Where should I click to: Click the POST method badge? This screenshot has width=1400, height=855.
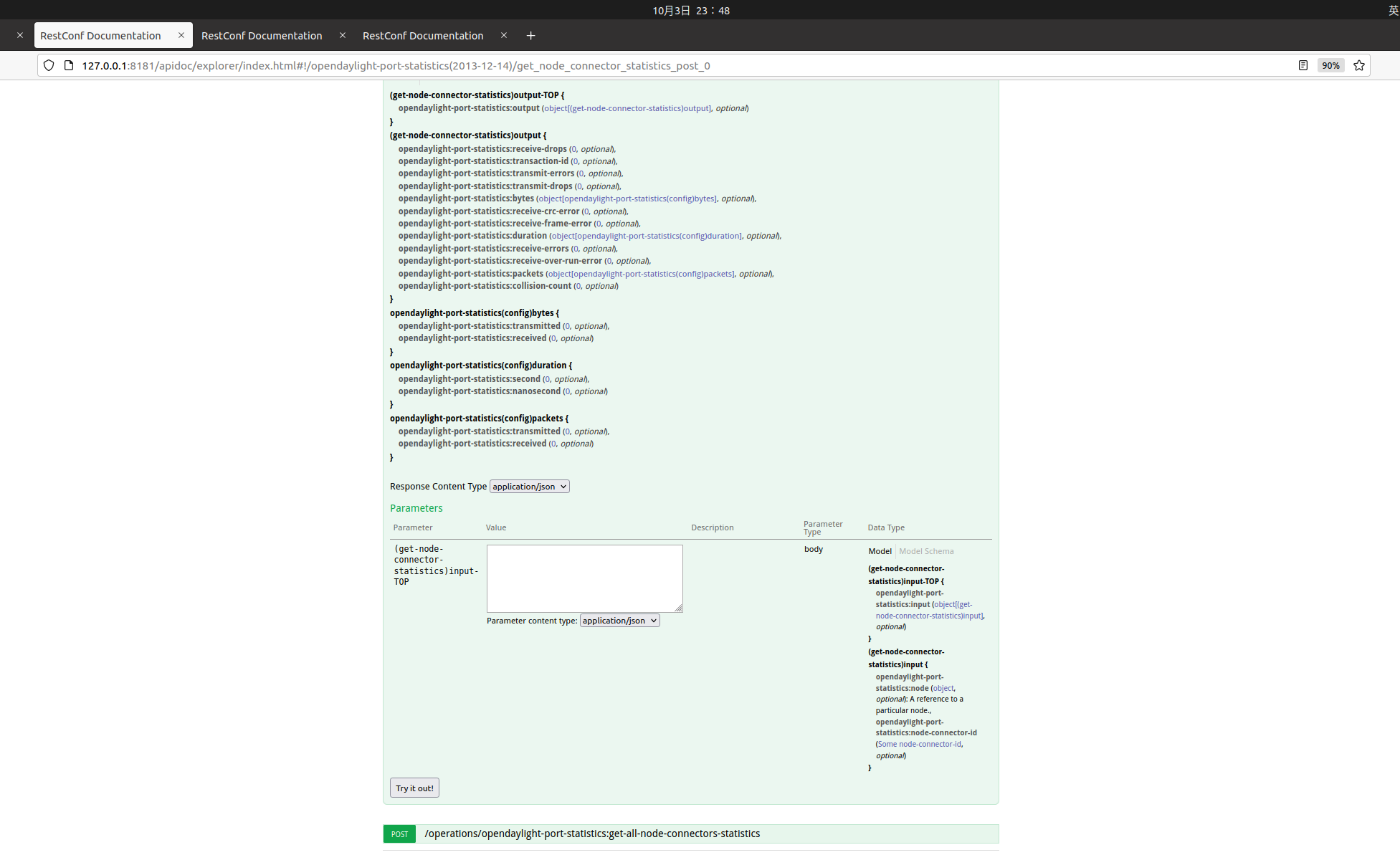(399, 833)
